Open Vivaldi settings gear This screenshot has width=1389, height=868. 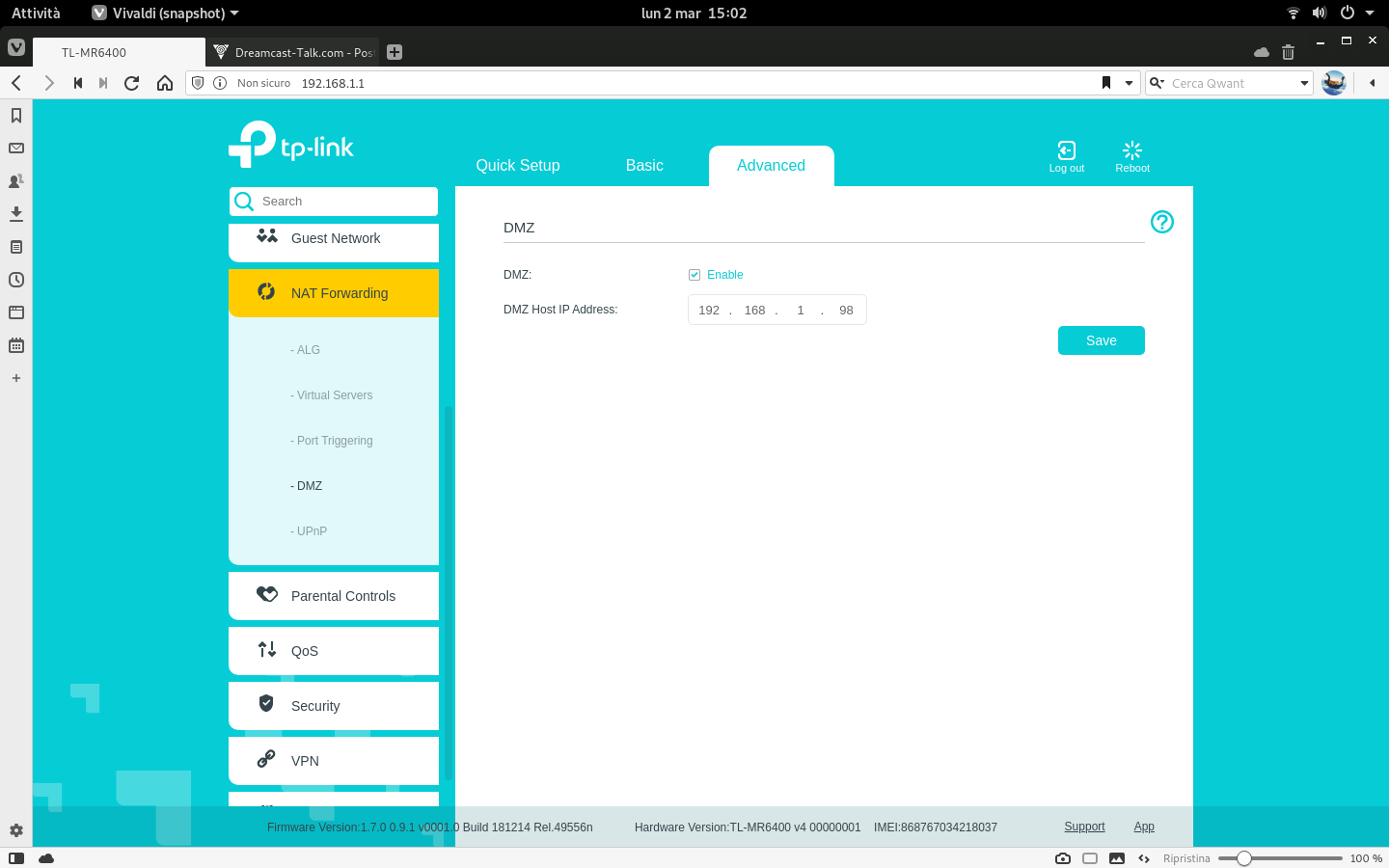tap(16, 830)
